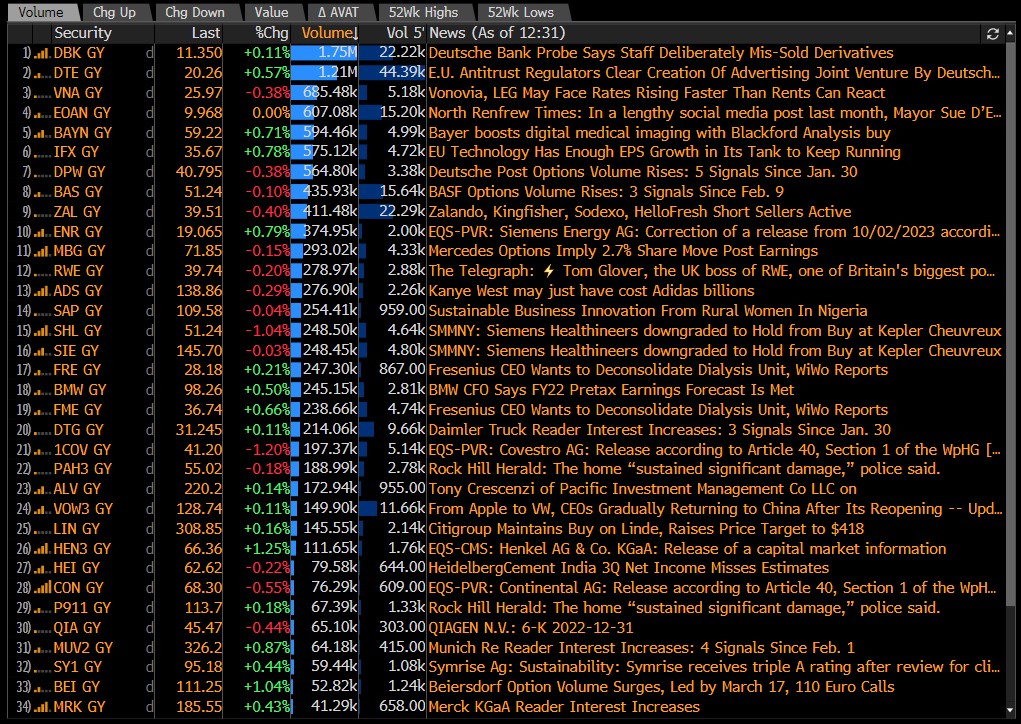1021x724 pixels.
Task: Open the chart icon beside MUV2 GY
Action: click(42, 648)
